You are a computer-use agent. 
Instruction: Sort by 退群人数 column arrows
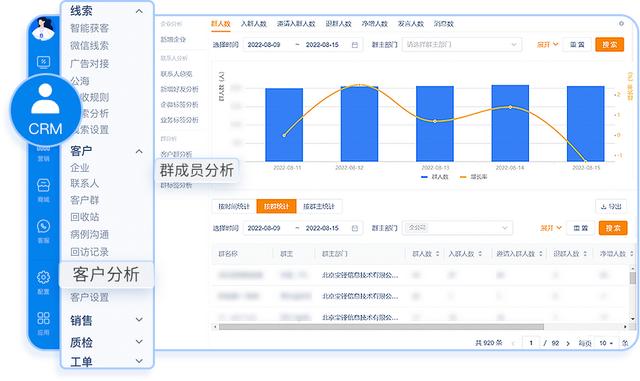point(585,254)
